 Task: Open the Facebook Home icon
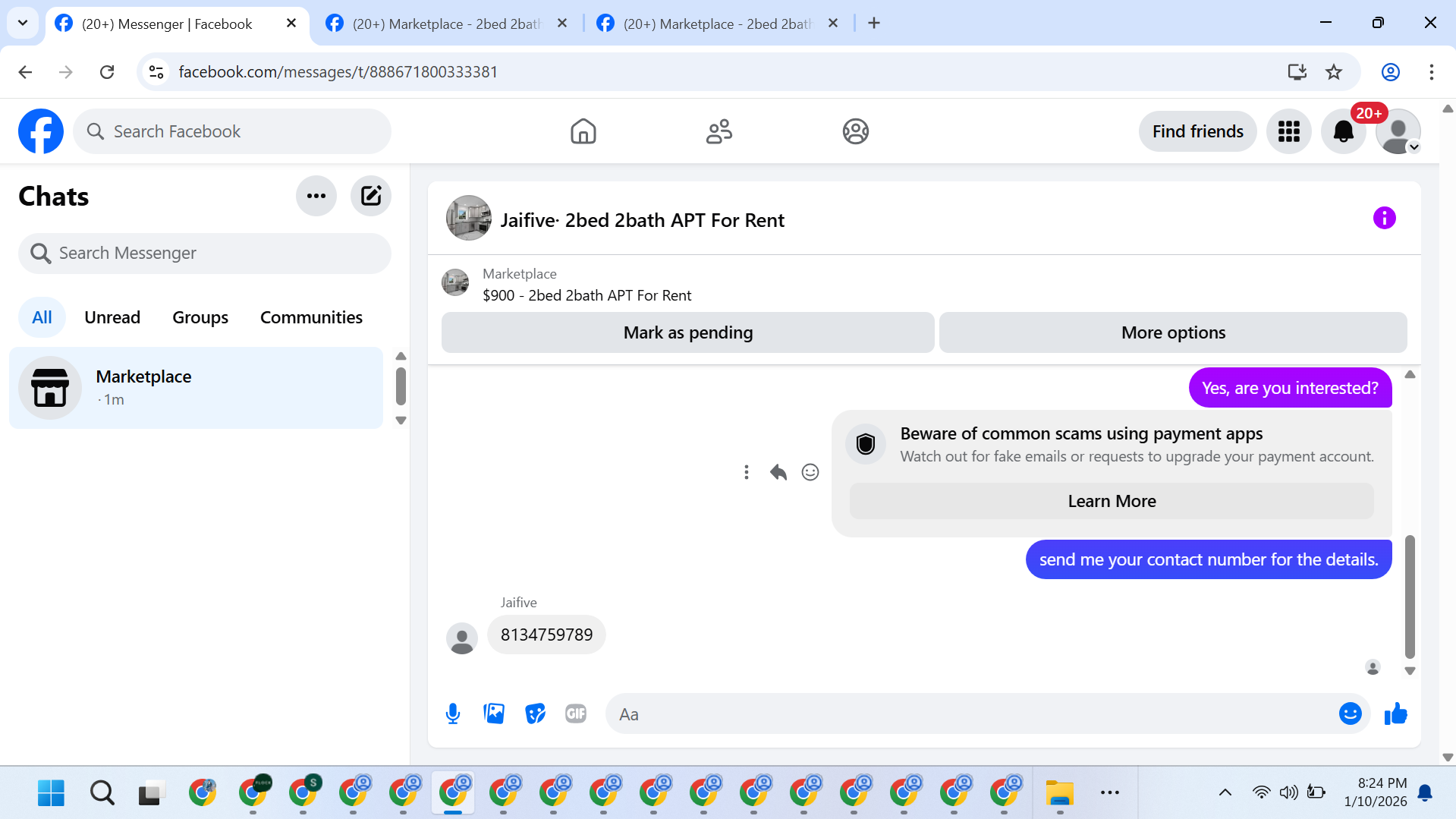tap(583, 131)
